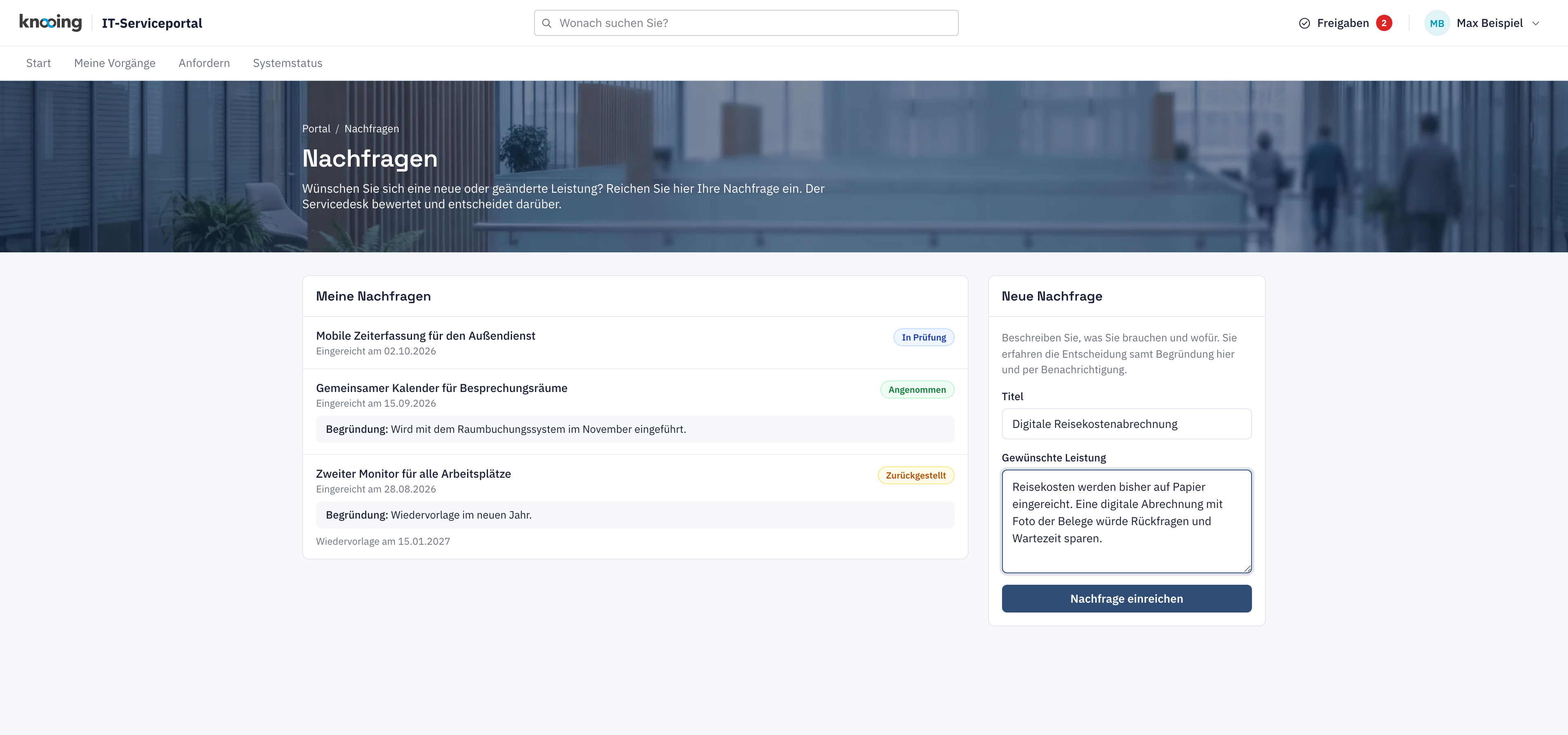Screen dimensions: 1568x735
Task: Open the red notification badge showing 2
Action: 1383,23
